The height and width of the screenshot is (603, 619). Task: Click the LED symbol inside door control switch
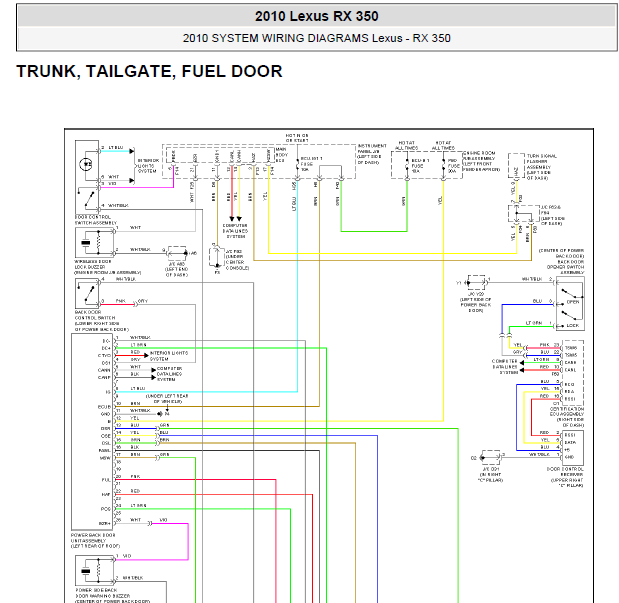[x=86, y=164]
